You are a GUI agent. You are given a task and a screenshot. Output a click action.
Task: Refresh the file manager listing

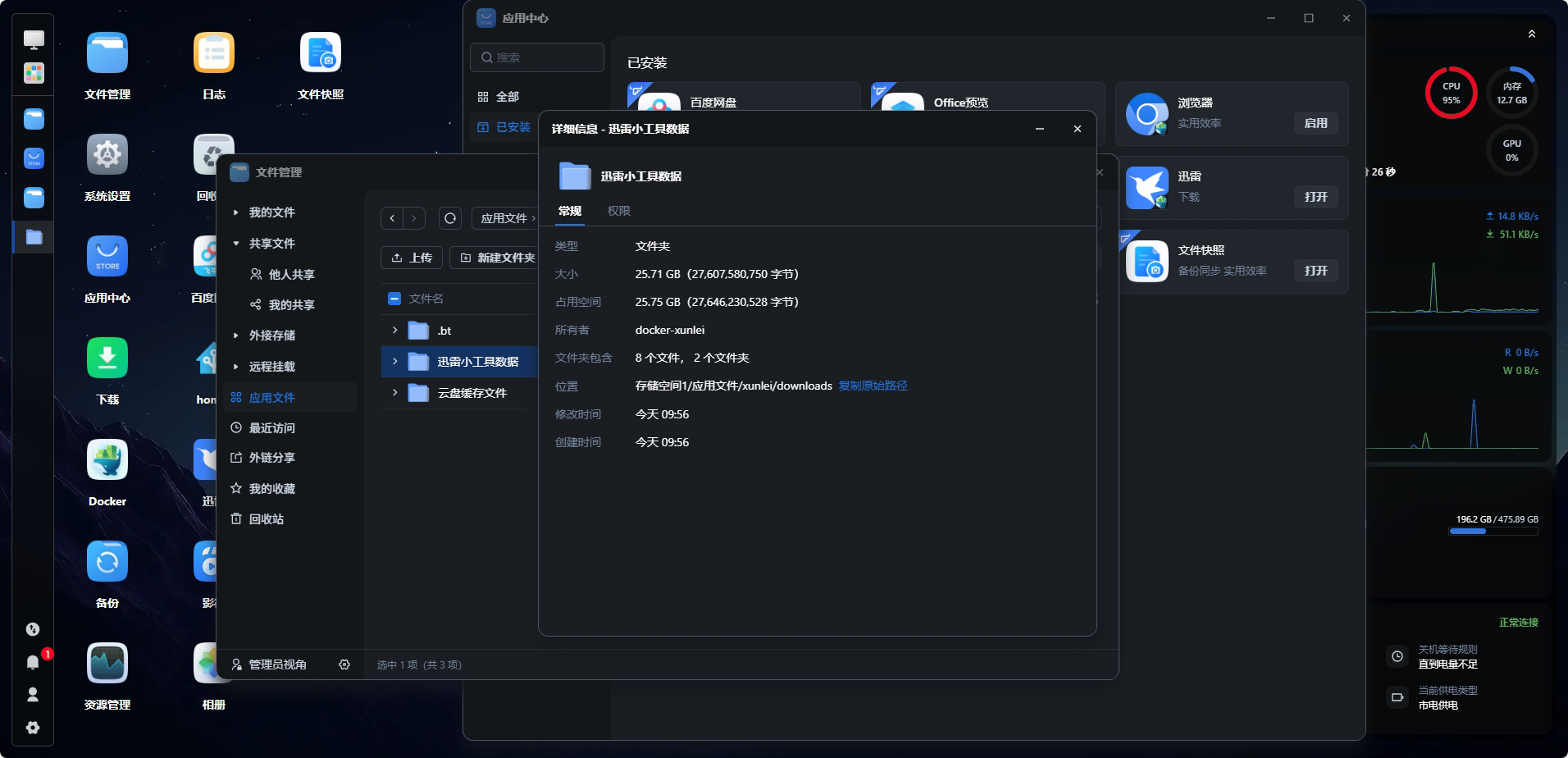click(x=450, y=218)
